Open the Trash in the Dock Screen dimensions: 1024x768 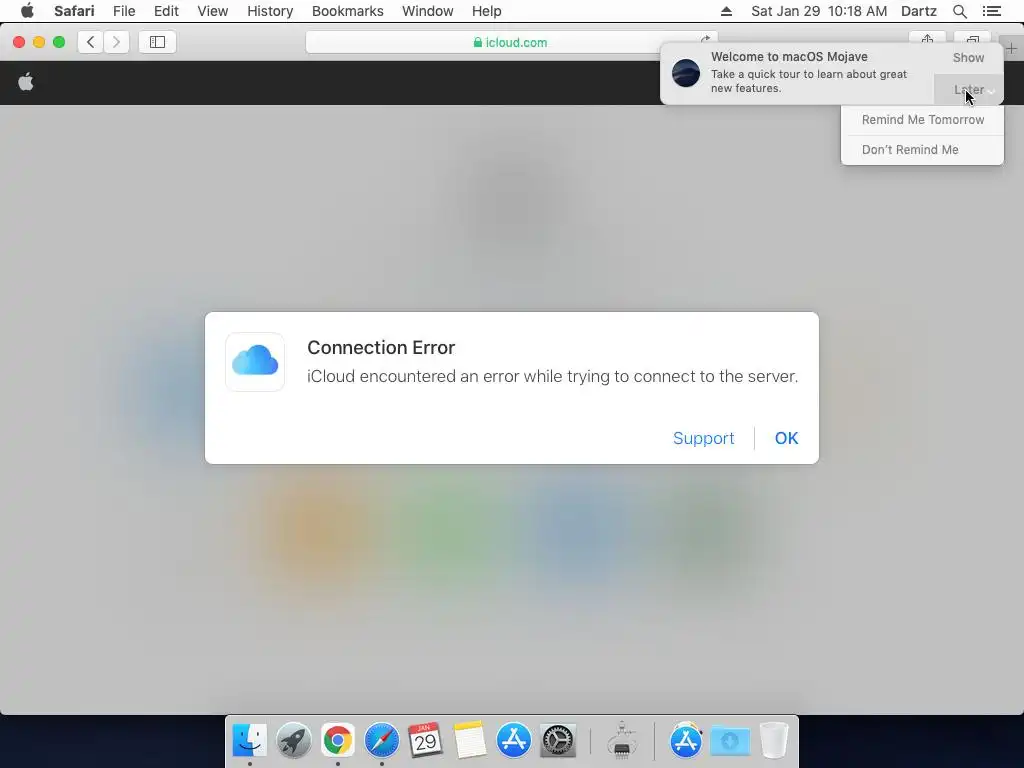774,741
